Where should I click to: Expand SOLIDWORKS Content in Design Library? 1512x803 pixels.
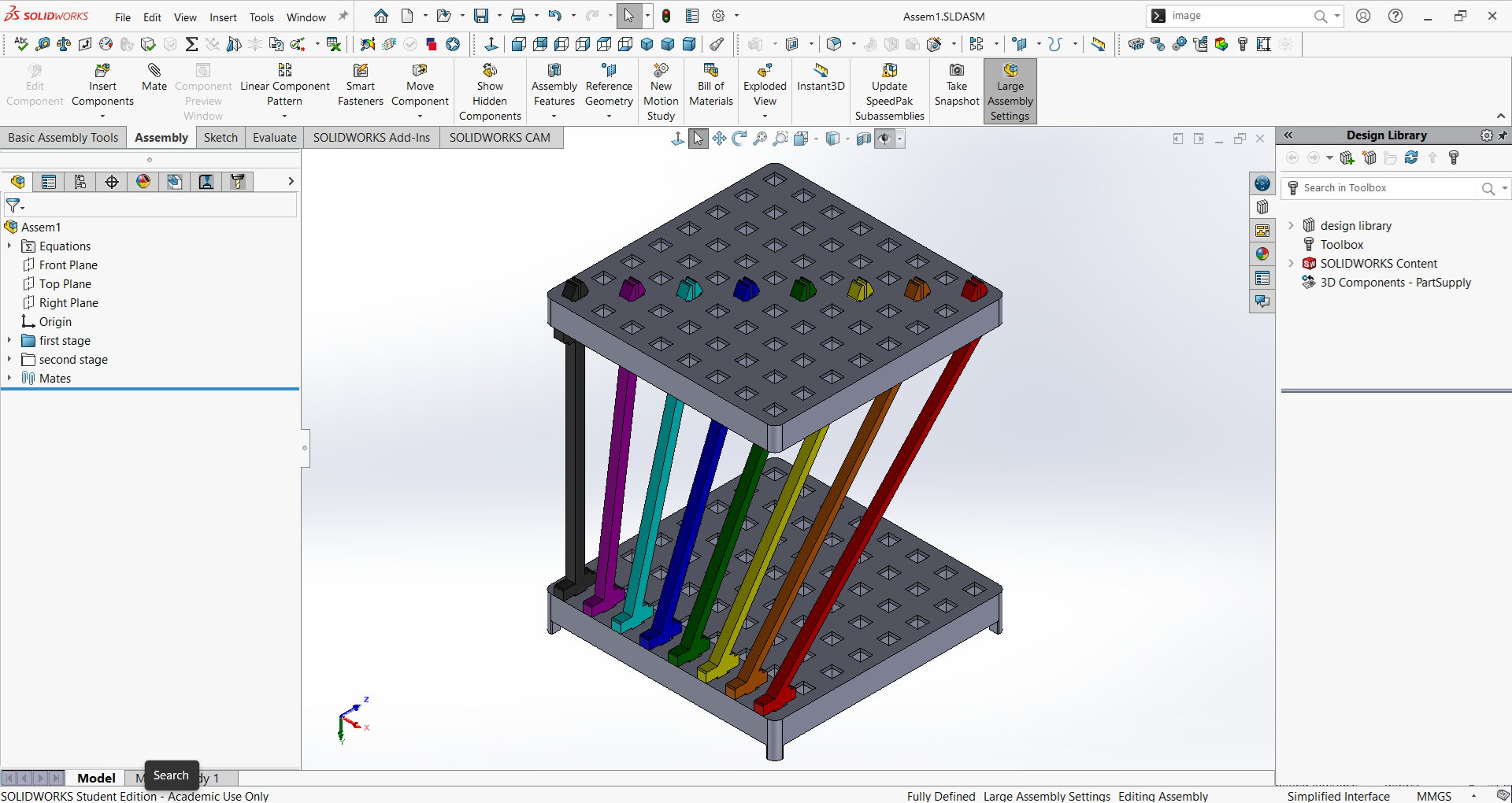(1291, 264)
